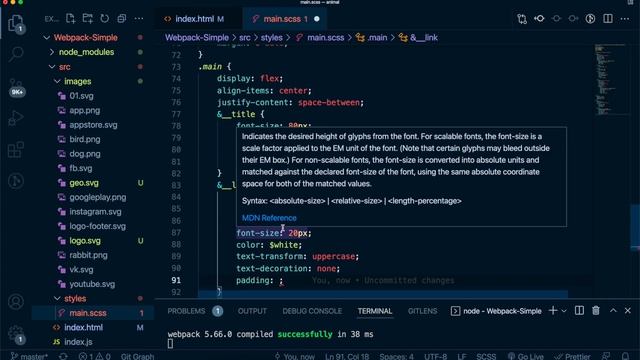
Task: Open notifications bell in status bar
Action: (626, 356)
